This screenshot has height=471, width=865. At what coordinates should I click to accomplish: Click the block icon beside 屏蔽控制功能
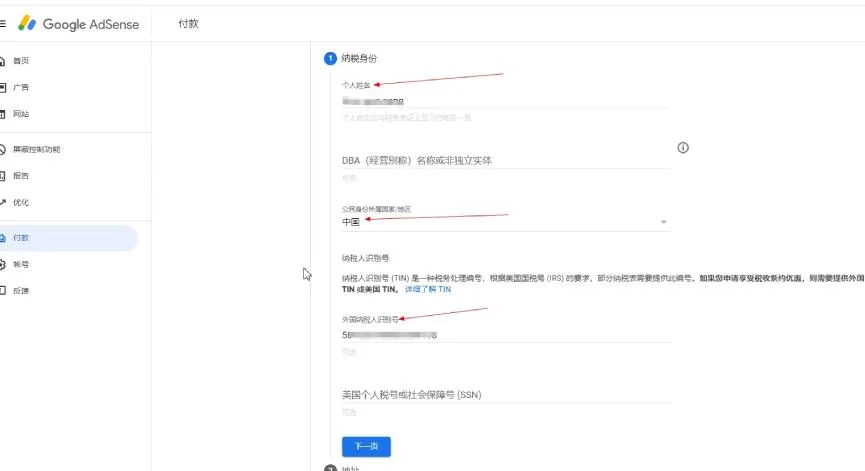pyautogui.click(x=2, y=149)
